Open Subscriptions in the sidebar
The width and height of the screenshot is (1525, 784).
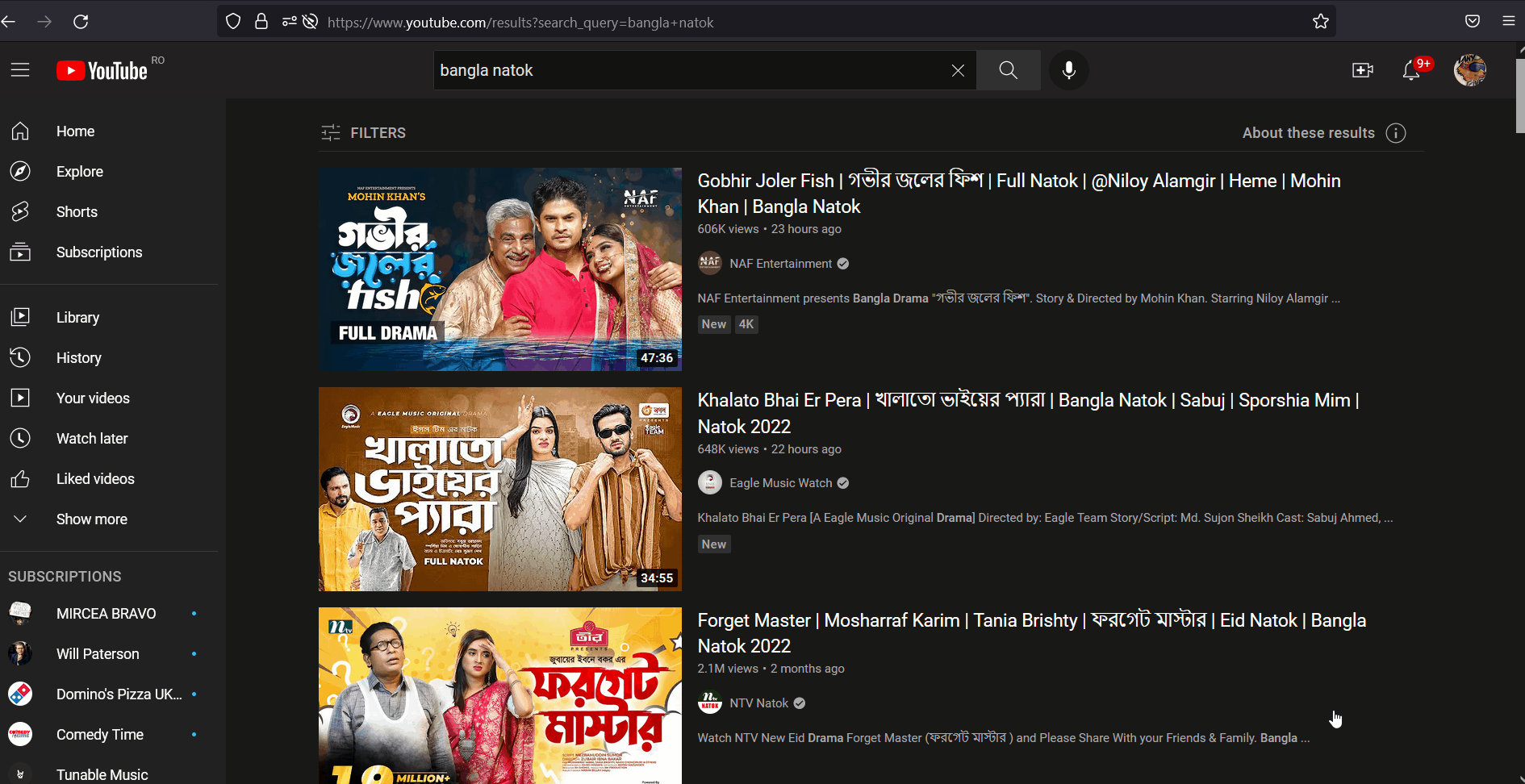point(99,252)
